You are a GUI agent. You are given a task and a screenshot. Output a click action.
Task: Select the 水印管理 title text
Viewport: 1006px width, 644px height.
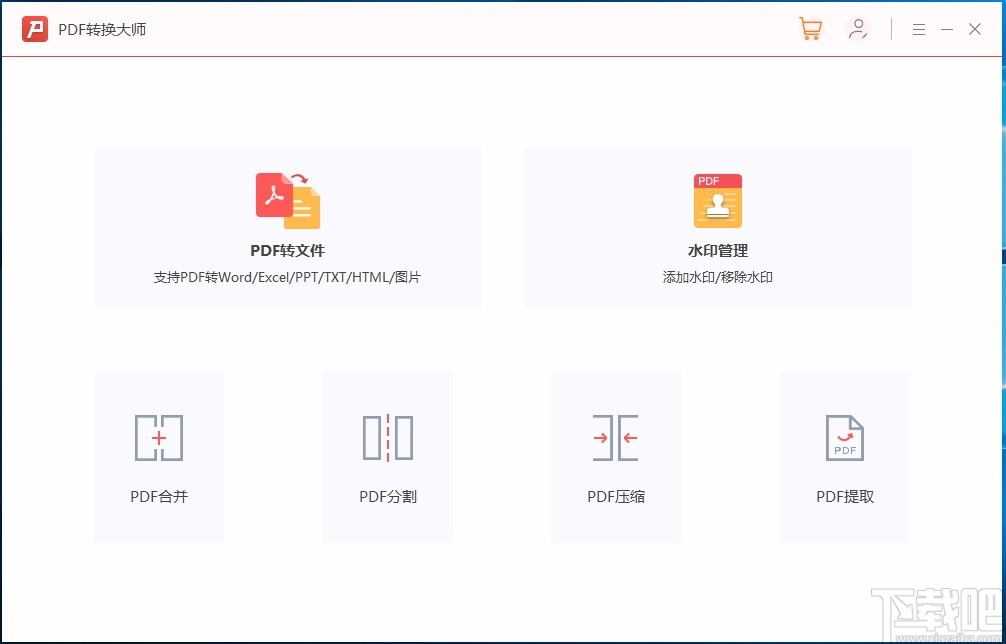tap(718, 251)
